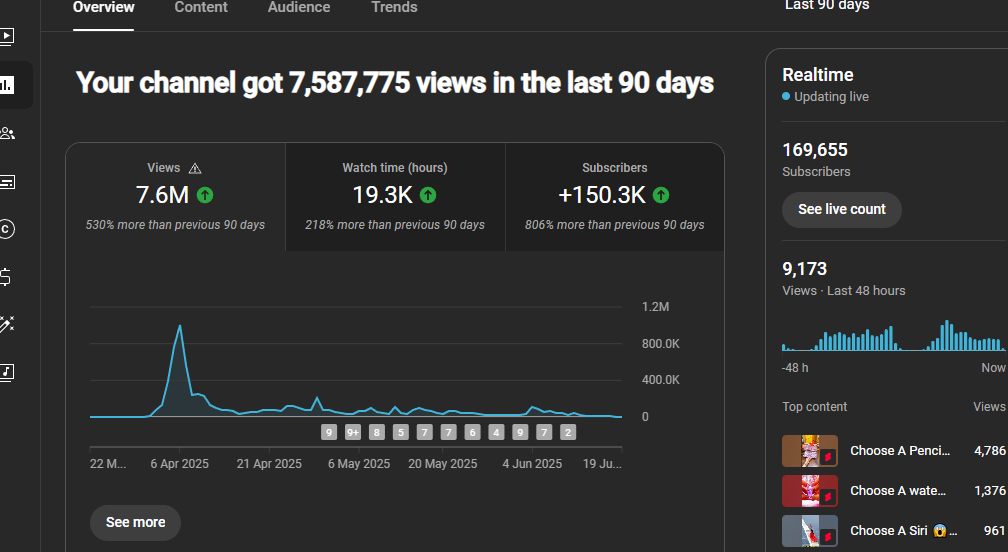Click the Analytics sidebar icon
The width and height of the screenshot is (1008, 552).
[x=7, y=85]
